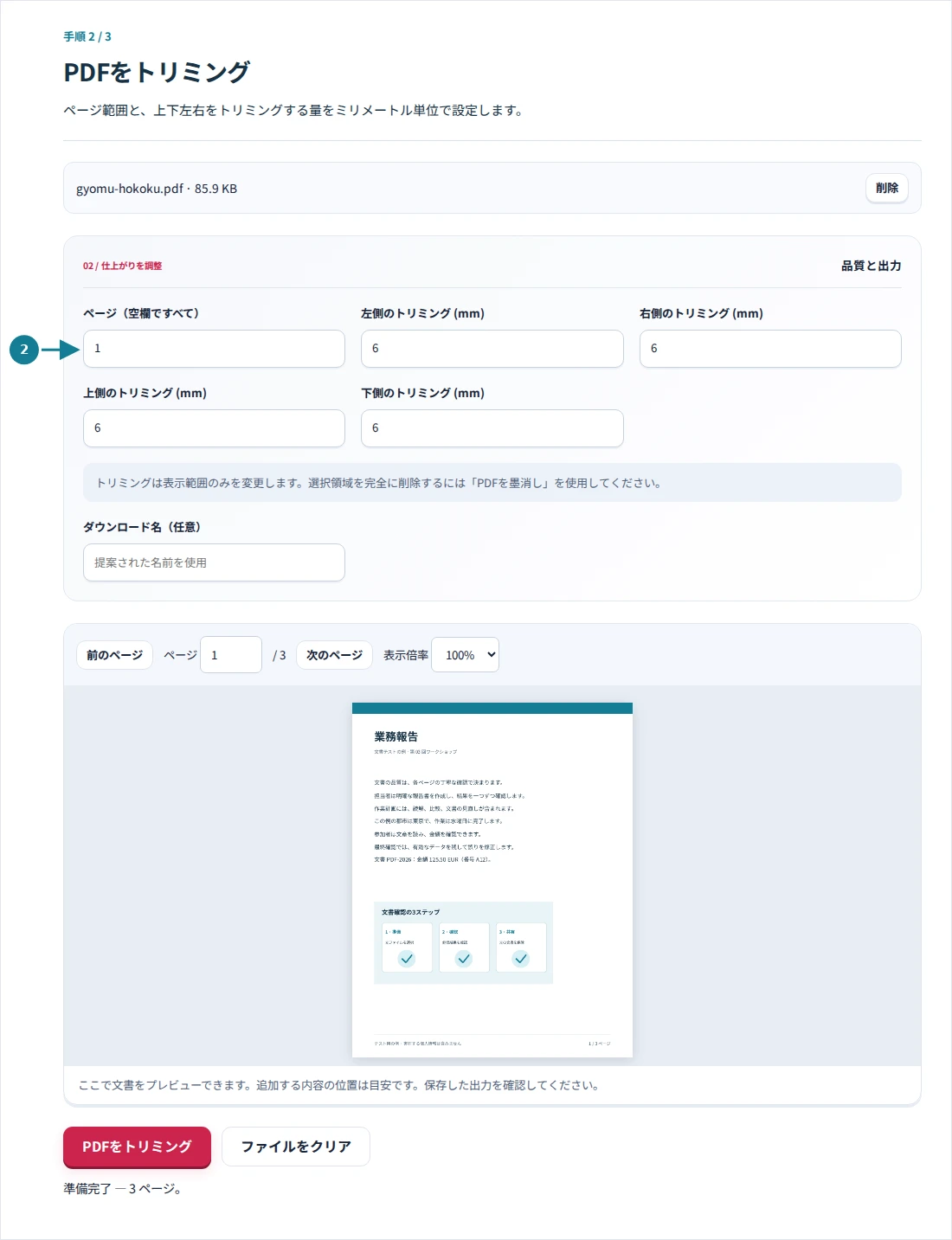Click the preview page number box
This screenshot has height=1240, width=952.
230,655
